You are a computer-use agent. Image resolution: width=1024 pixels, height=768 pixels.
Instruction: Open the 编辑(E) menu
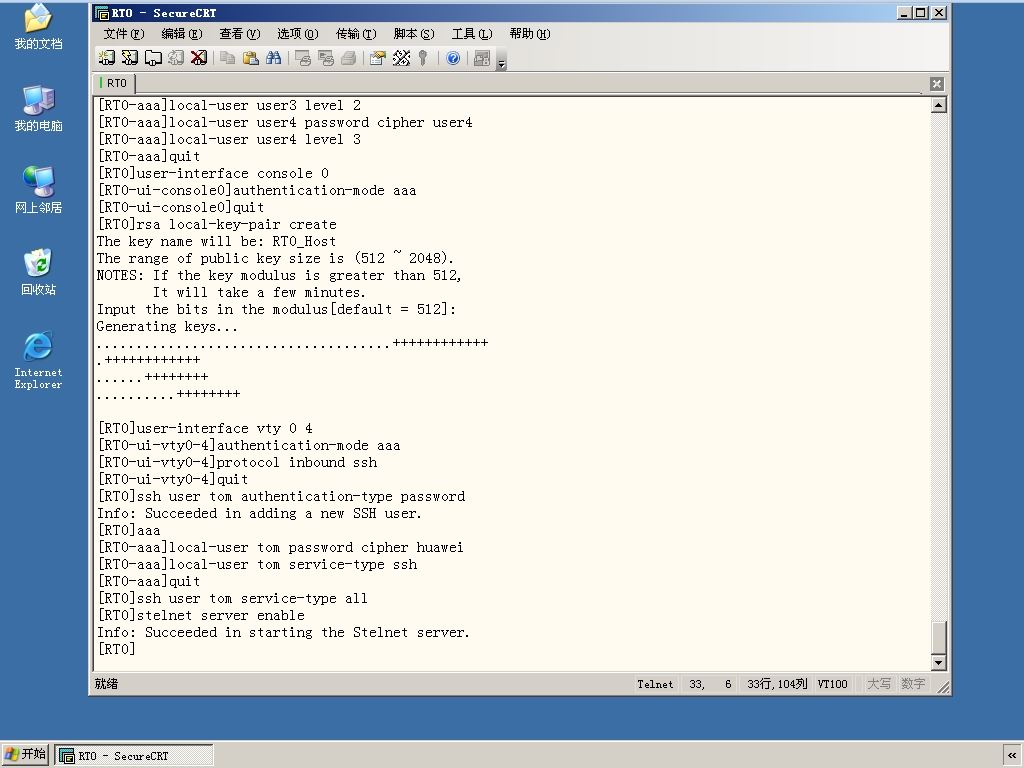tap(182, 33)
